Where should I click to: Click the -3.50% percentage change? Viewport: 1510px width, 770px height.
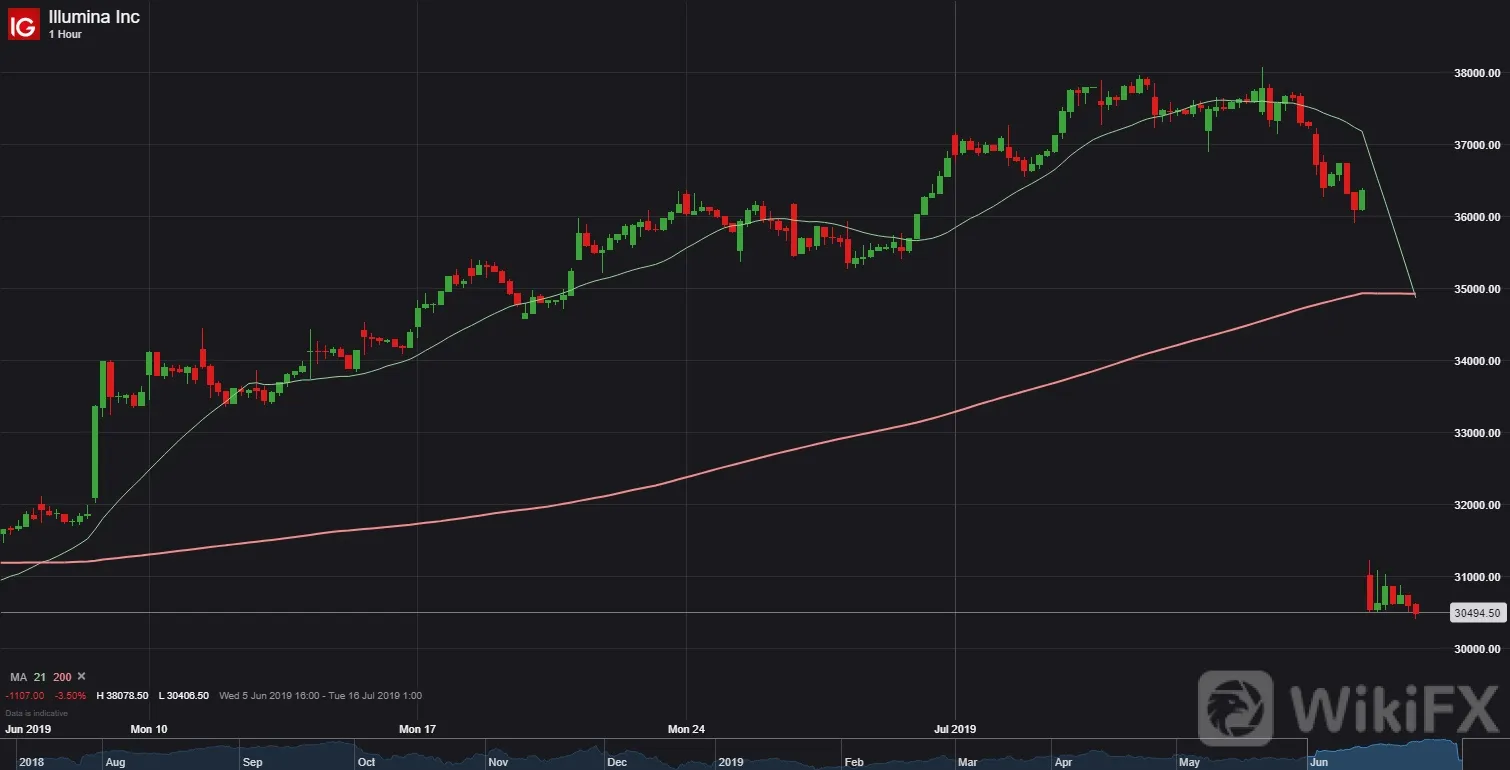[x=70, y=695]
